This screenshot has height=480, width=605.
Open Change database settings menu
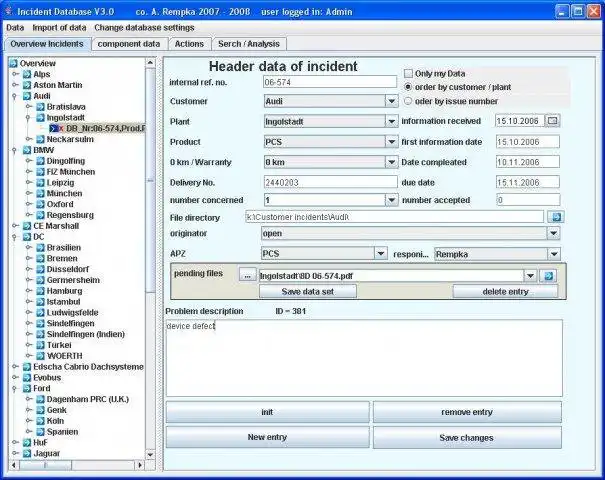click(144, 27)
